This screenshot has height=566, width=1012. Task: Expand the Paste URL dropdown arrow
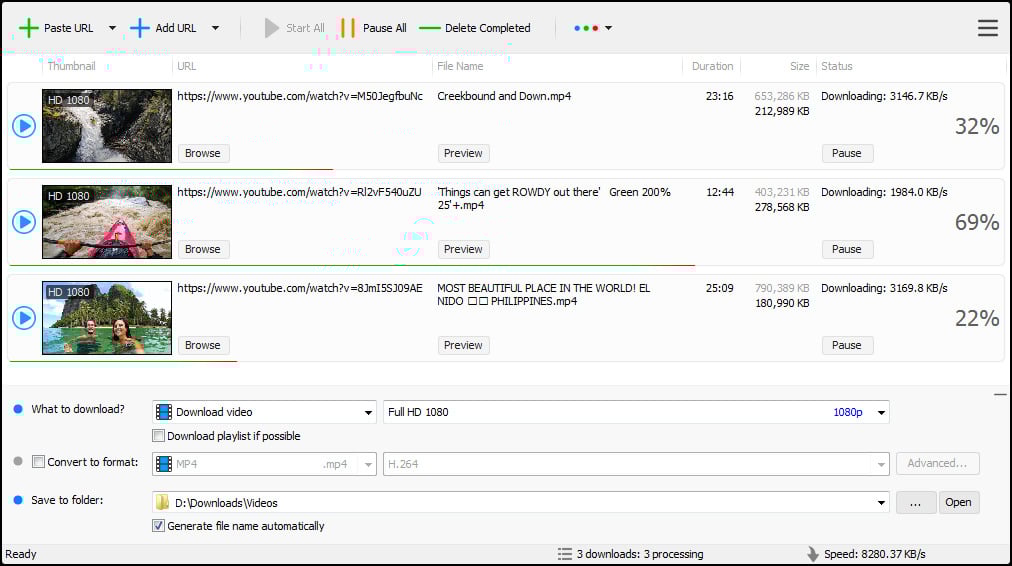pos(112,28)
